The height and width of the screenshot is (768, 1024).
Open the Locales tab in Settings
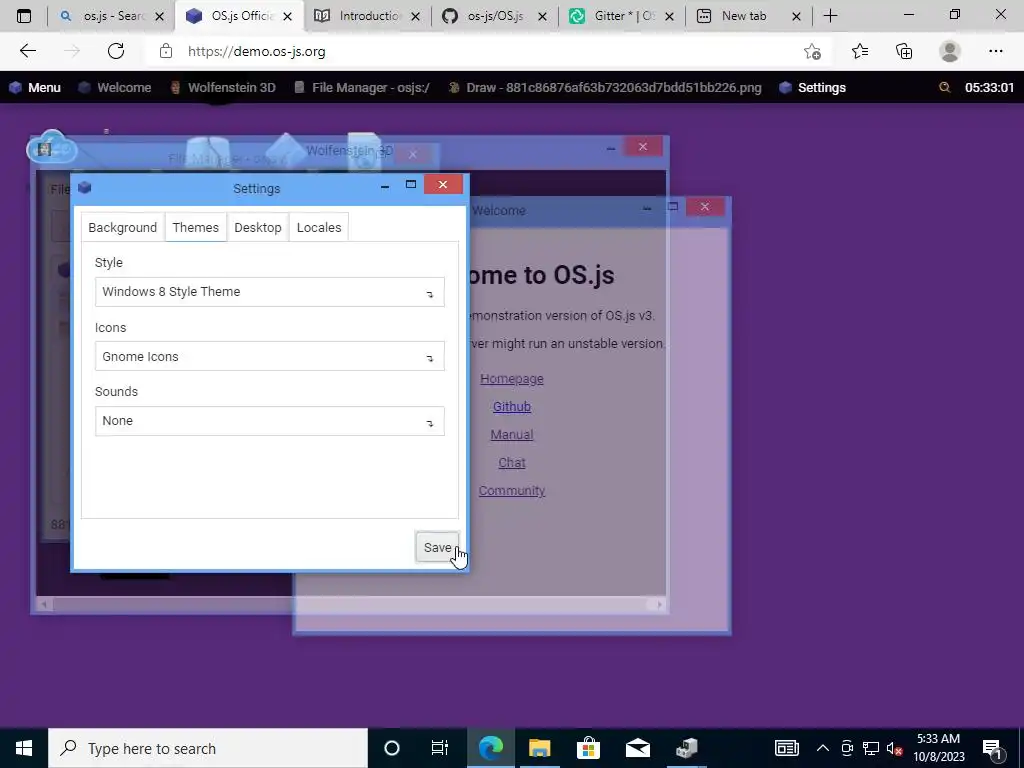319,227
